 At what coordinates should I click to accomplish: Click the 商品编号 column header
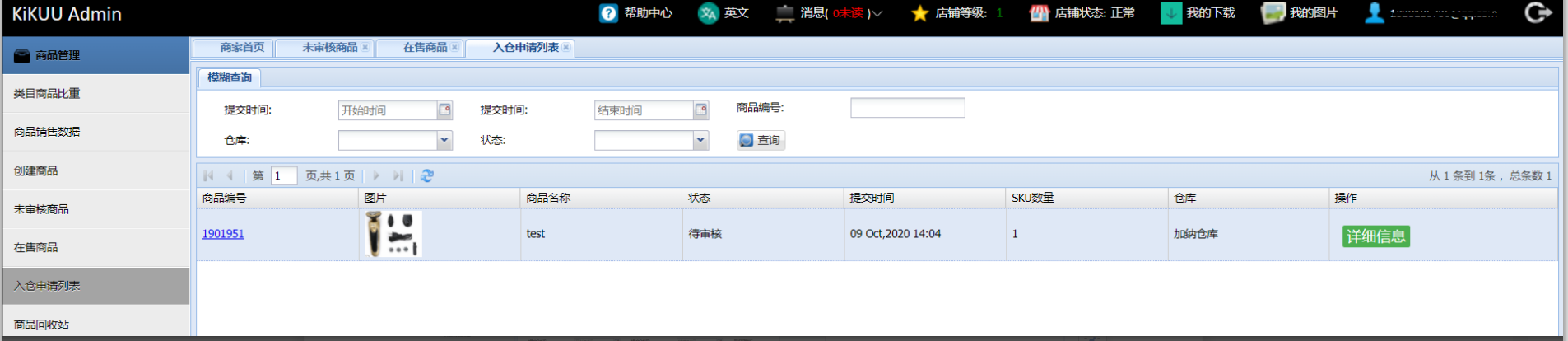pyautogui.click(x=277, y=198)
